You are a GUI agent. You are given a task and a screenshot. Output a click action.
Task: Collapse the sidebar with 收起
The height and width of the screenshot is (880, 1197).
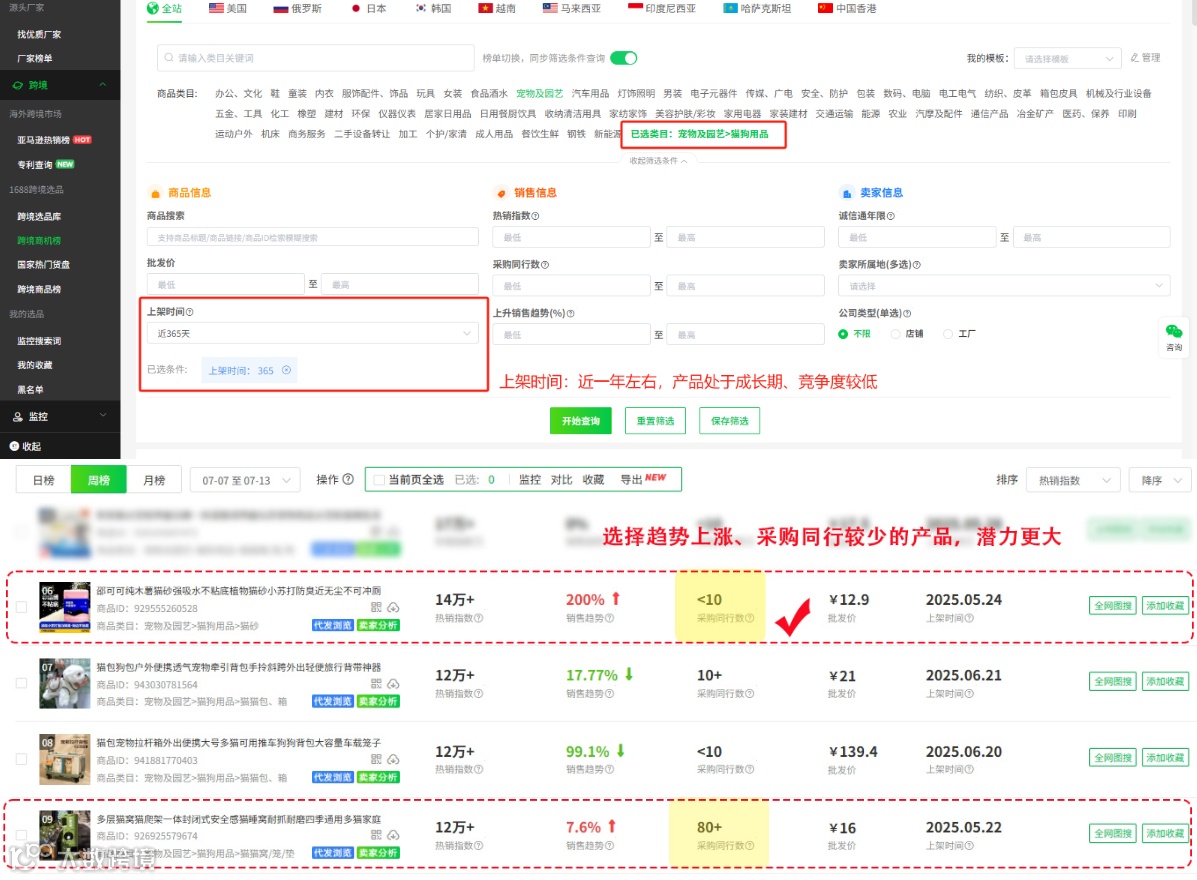pyautogui.click(x=25, y=446)
